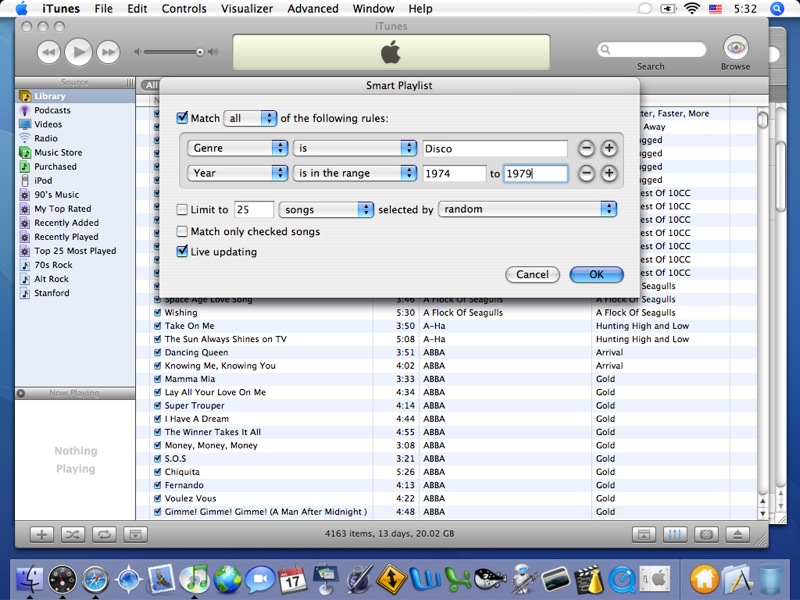Click the eject disc button
Image resolution: width=800 pixels, height=600 pixels.
point(737,534)
